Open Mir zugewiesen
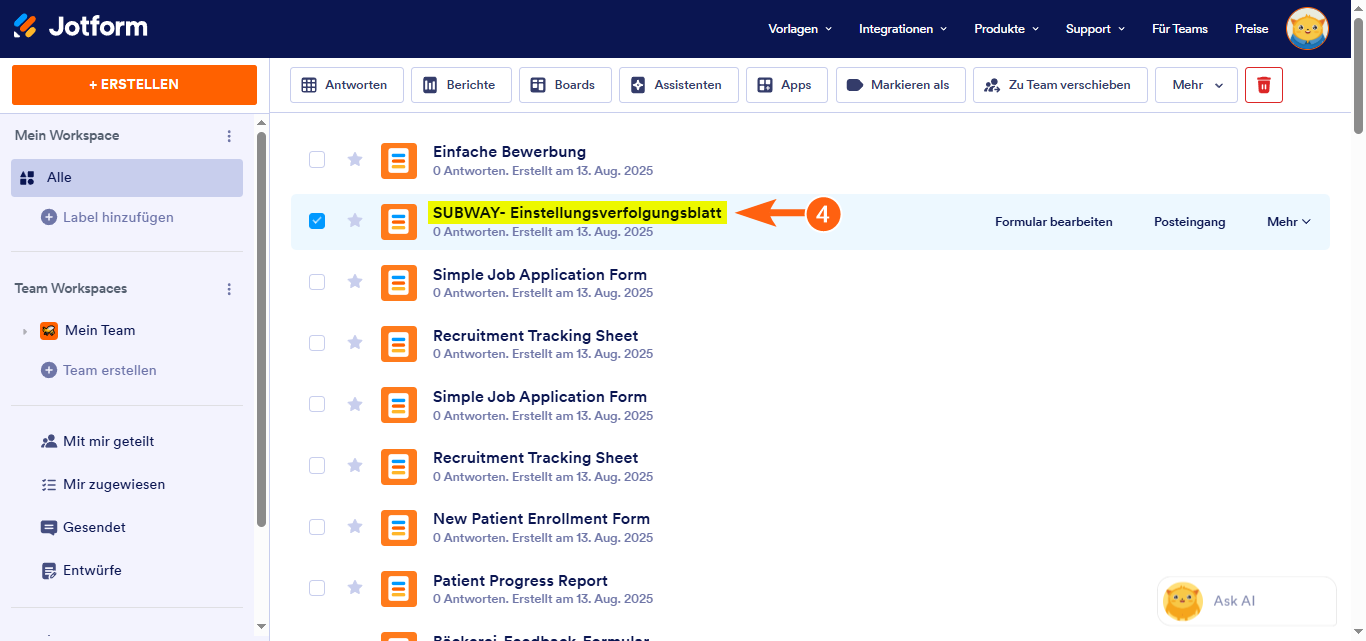The height and width of the screenshot is (641, 1366). pyautogui.click(x=114, y=484)
